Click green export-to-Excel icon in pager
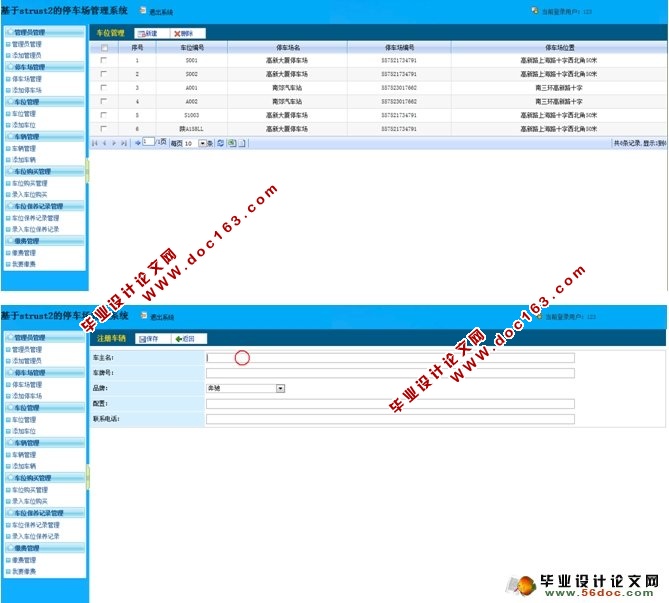669x603 pixels. [231, 143]
